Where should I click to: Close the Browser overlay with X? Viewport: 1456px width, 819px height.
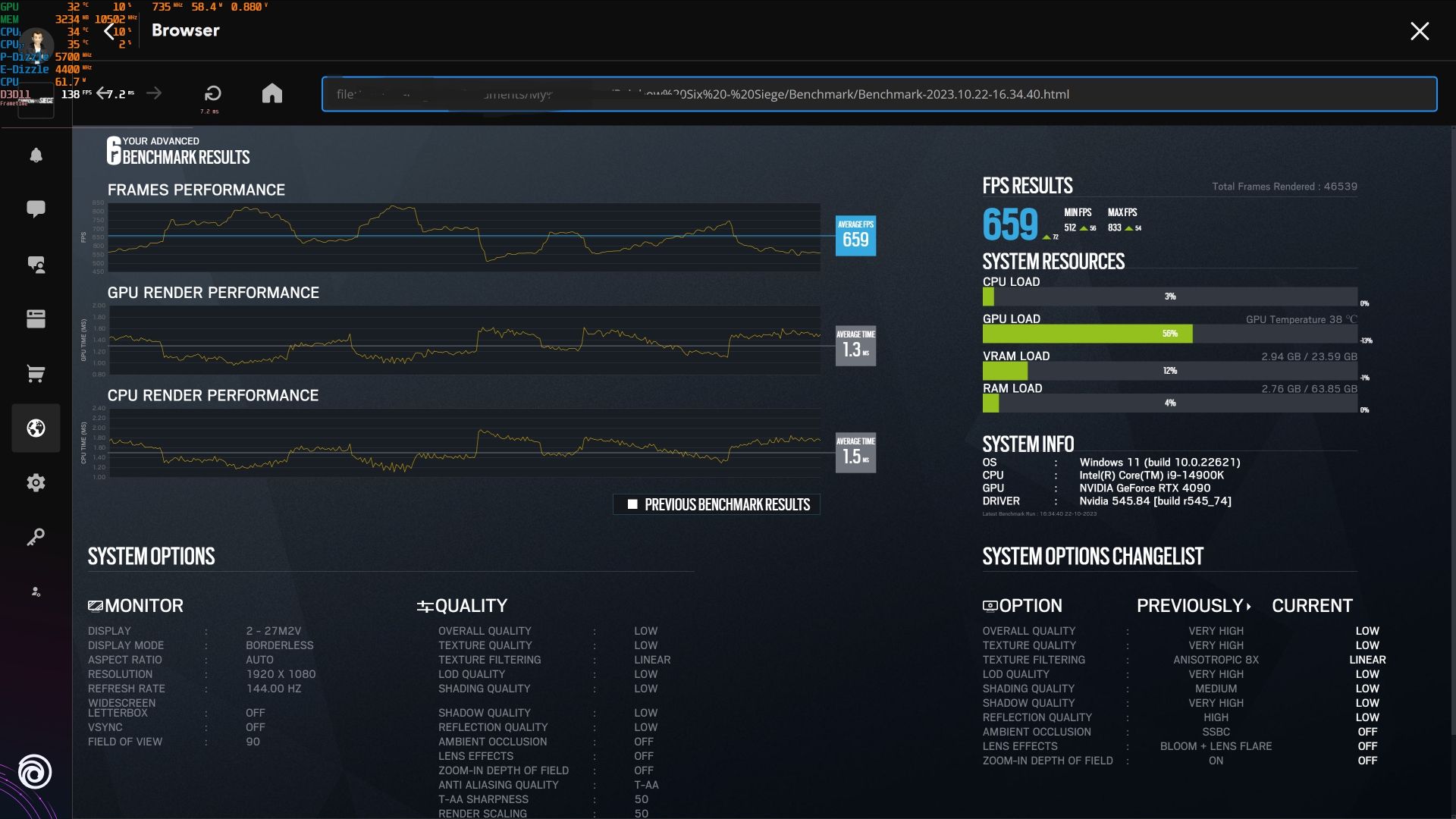[1420, 31]
